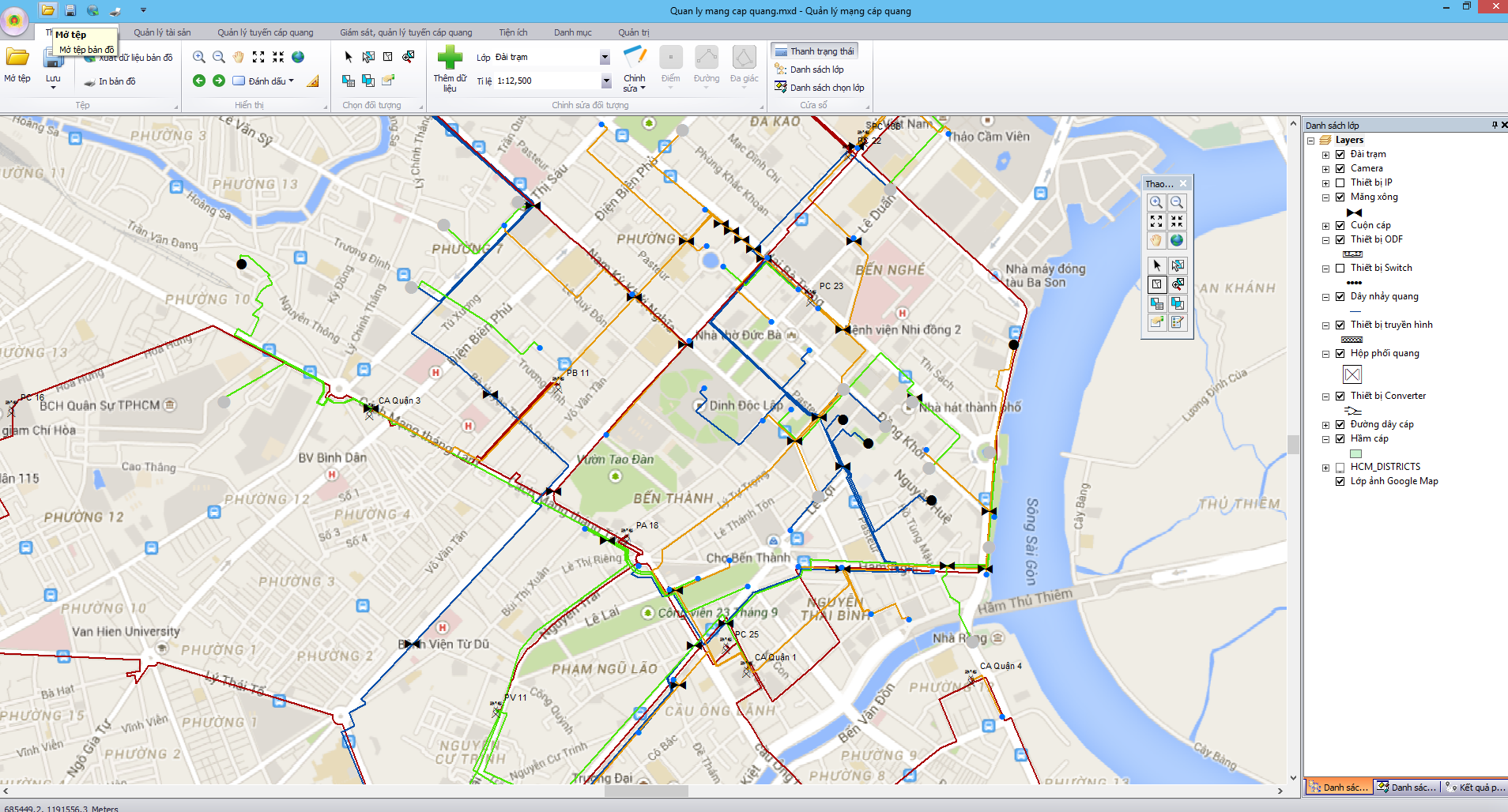
Task: Collapse the root Layers tree node
Action: [x=1310, y=141]
